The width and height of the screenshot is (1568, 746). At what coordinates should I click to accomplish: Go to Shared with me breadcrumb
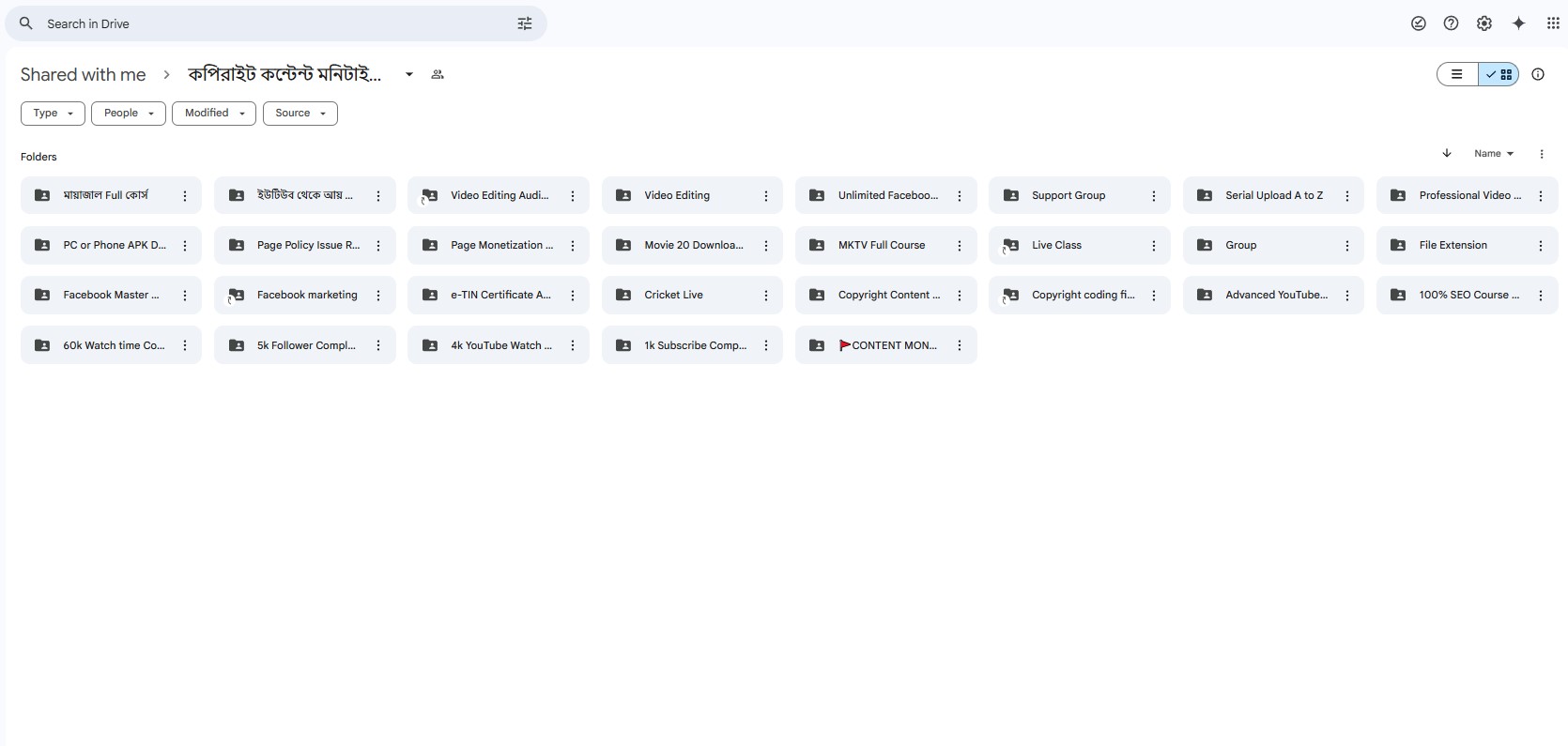pyautogui.click(x=83, y=74)
